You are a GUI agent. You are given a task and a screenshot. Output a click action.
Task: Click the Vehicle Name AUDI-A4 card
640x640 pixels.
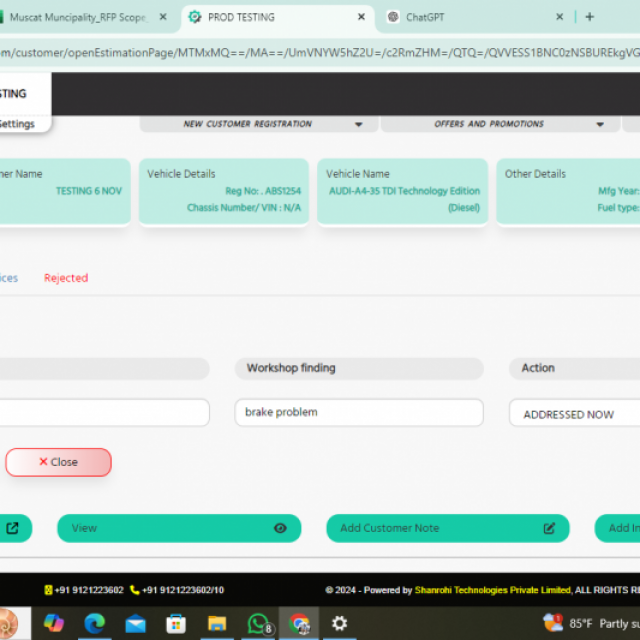tap(402, 191)
